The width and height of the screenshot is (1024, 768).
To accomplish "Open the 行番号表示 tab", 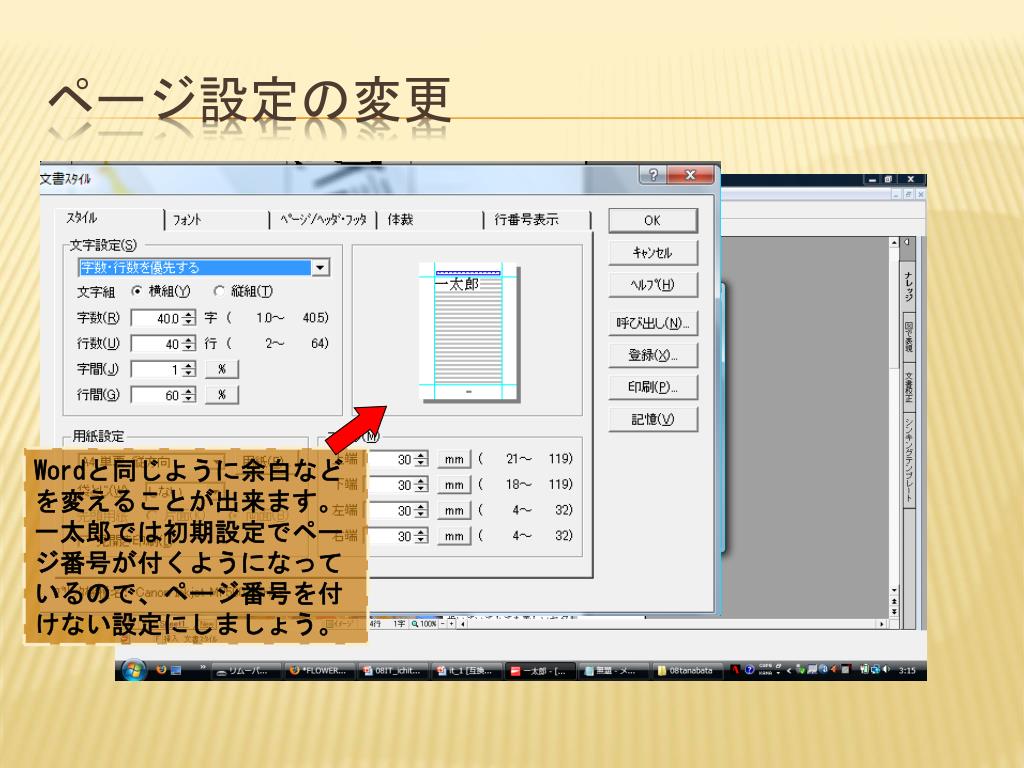I will 537,219.
